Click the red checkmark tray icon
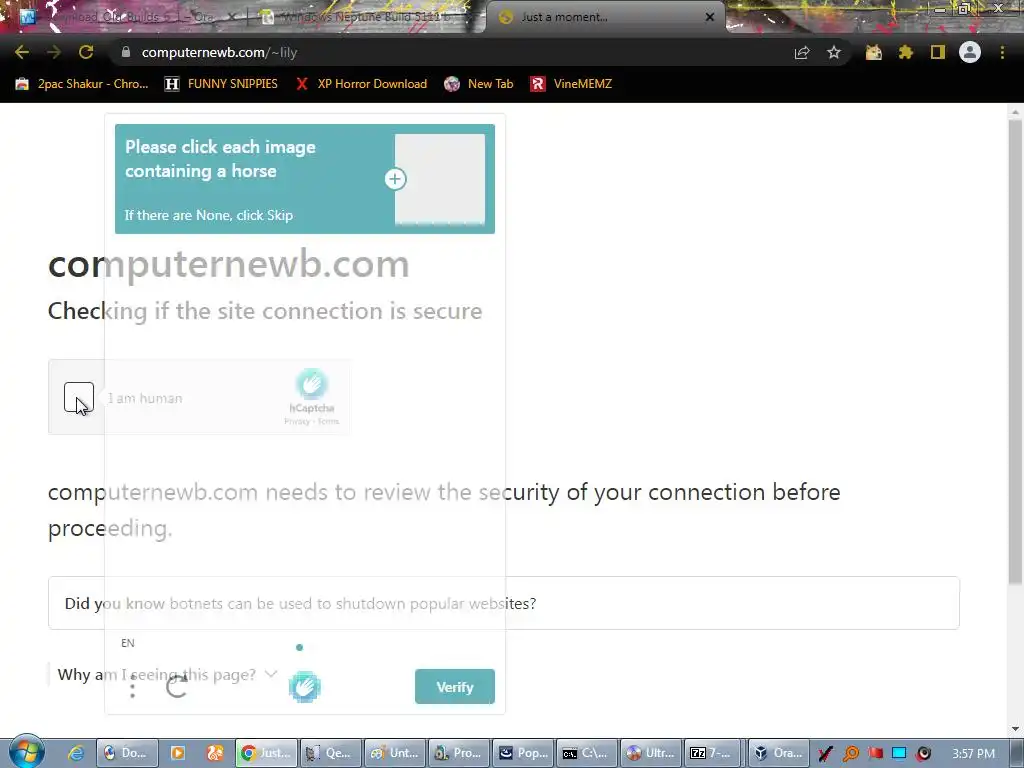This screenshot has width=1024, height=768. coord(825,754)
